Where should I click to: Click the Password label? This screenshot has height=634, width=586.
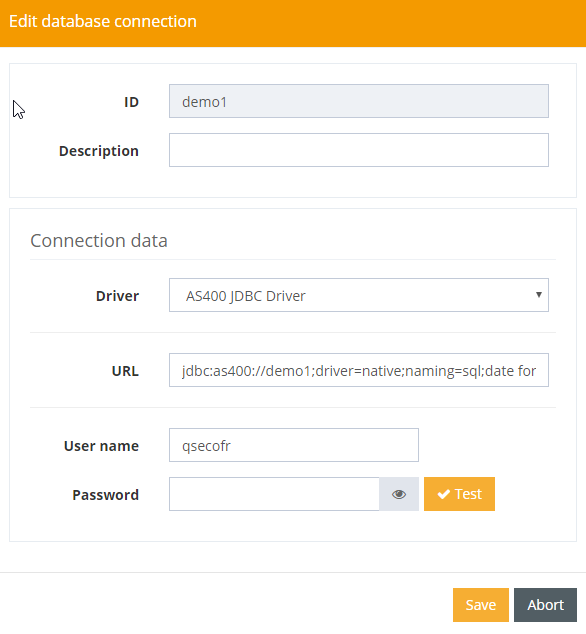pyautogui.click(x=106, y=495)
